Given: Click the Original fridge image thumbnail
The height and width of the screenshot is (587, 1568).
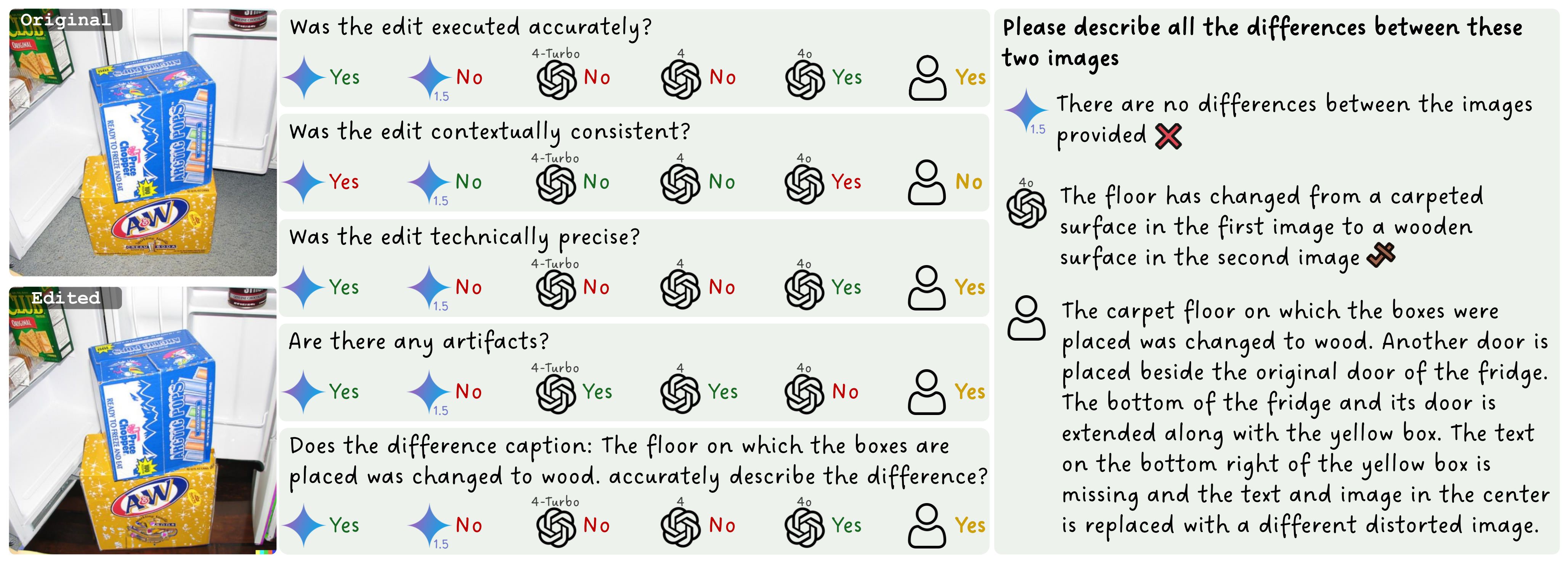Looking at the screenshot, I should point(143,143).
